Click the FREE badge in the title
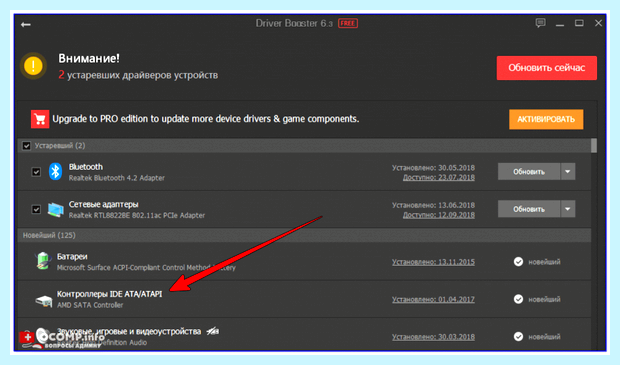The width and height of the screenshot is (620, 365). tap(348, 23)
